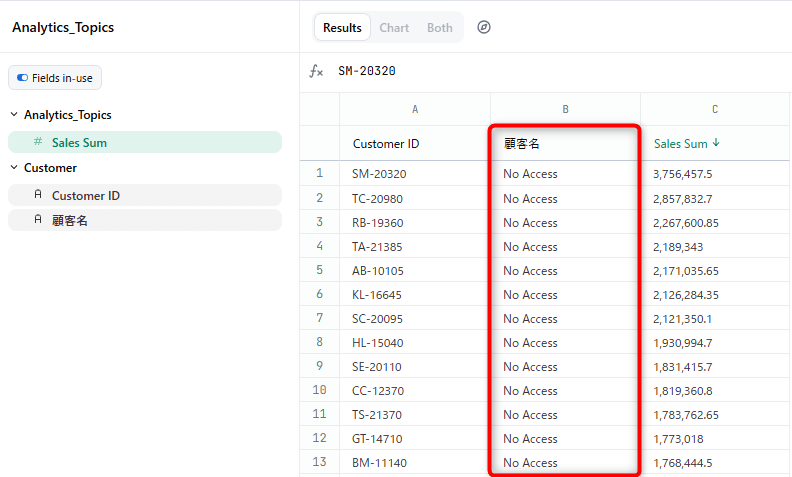
Task: Select column C header
Action: click(715, 109)
